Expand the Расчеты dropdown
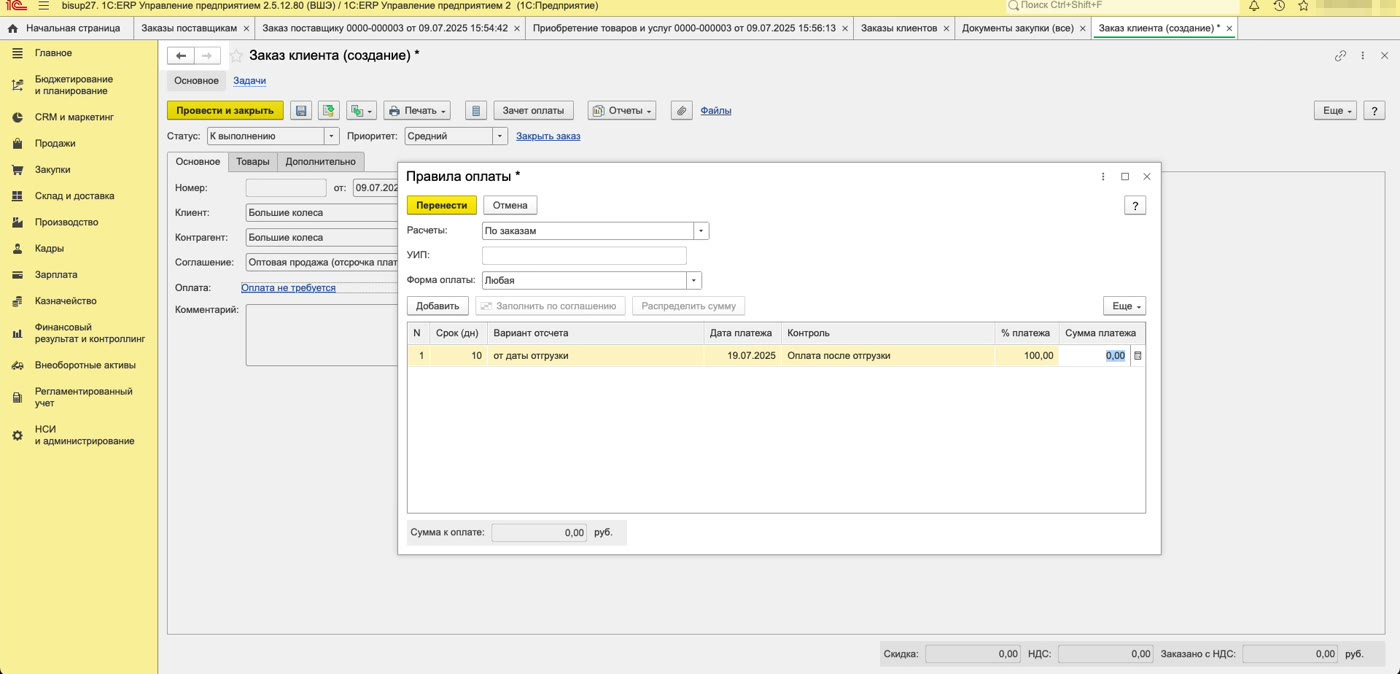The image size is (1400, 674). (701, 231)
